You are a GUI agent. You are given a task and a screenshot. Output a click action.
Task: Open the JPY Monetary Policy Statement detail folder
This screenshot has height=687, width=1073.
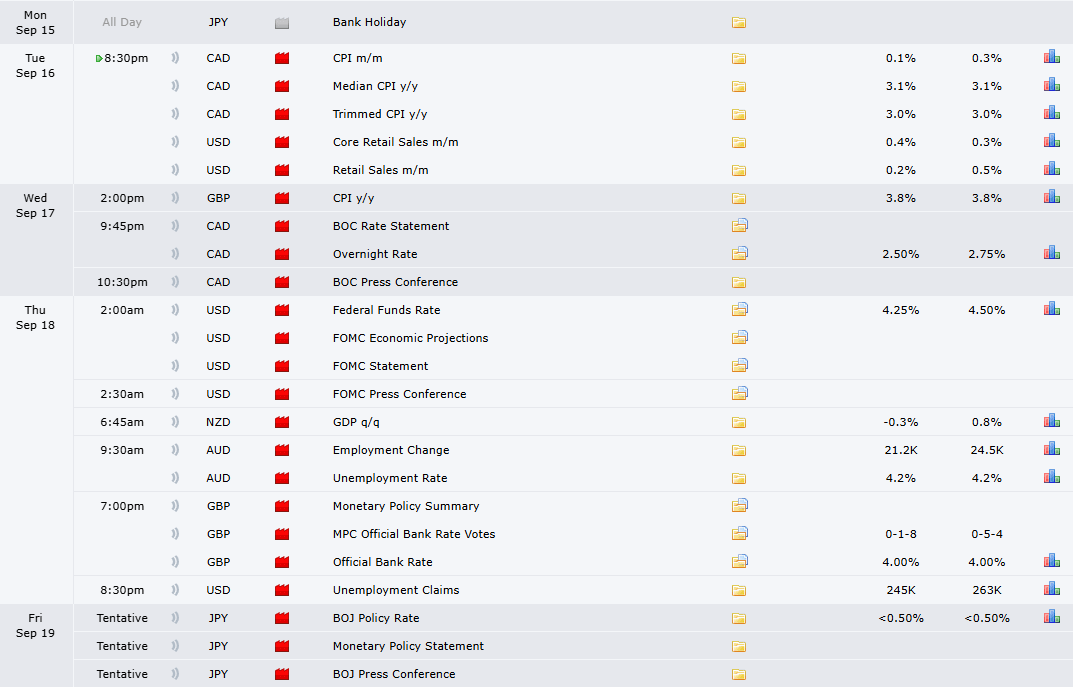pyautogui.click(x=738, y=646)
